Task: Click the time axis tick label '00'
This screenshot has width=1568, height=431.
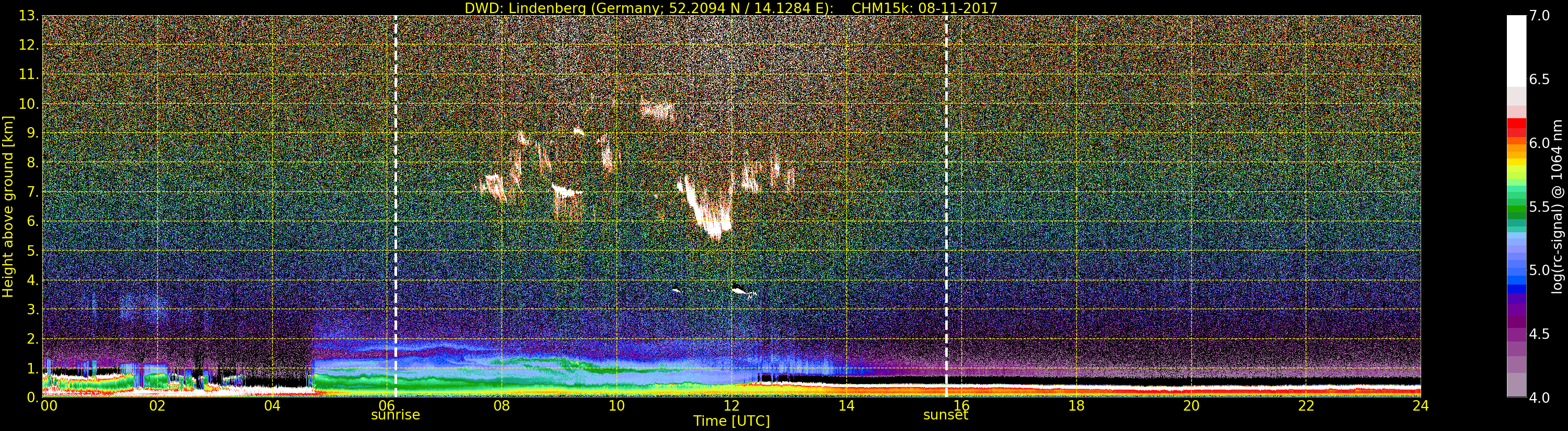Action: click(49, 405)
